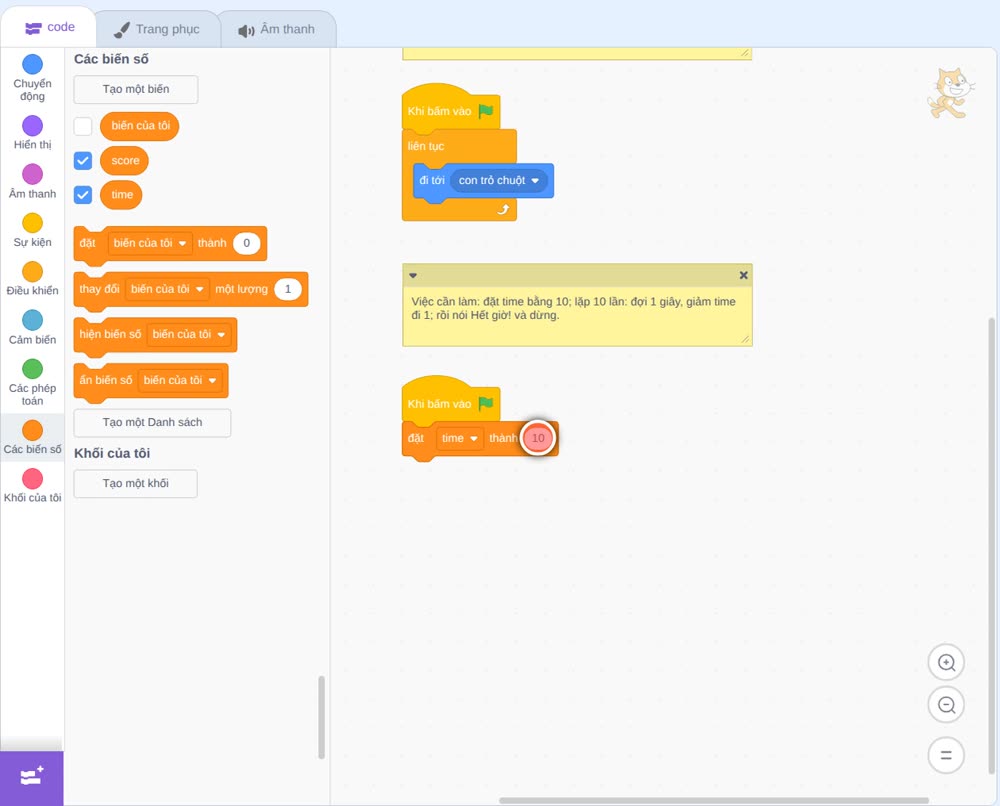This screenshot has width=1000, height=806.
Task: Switch to the Trang phục tab
Action: (x=158, y=29)
